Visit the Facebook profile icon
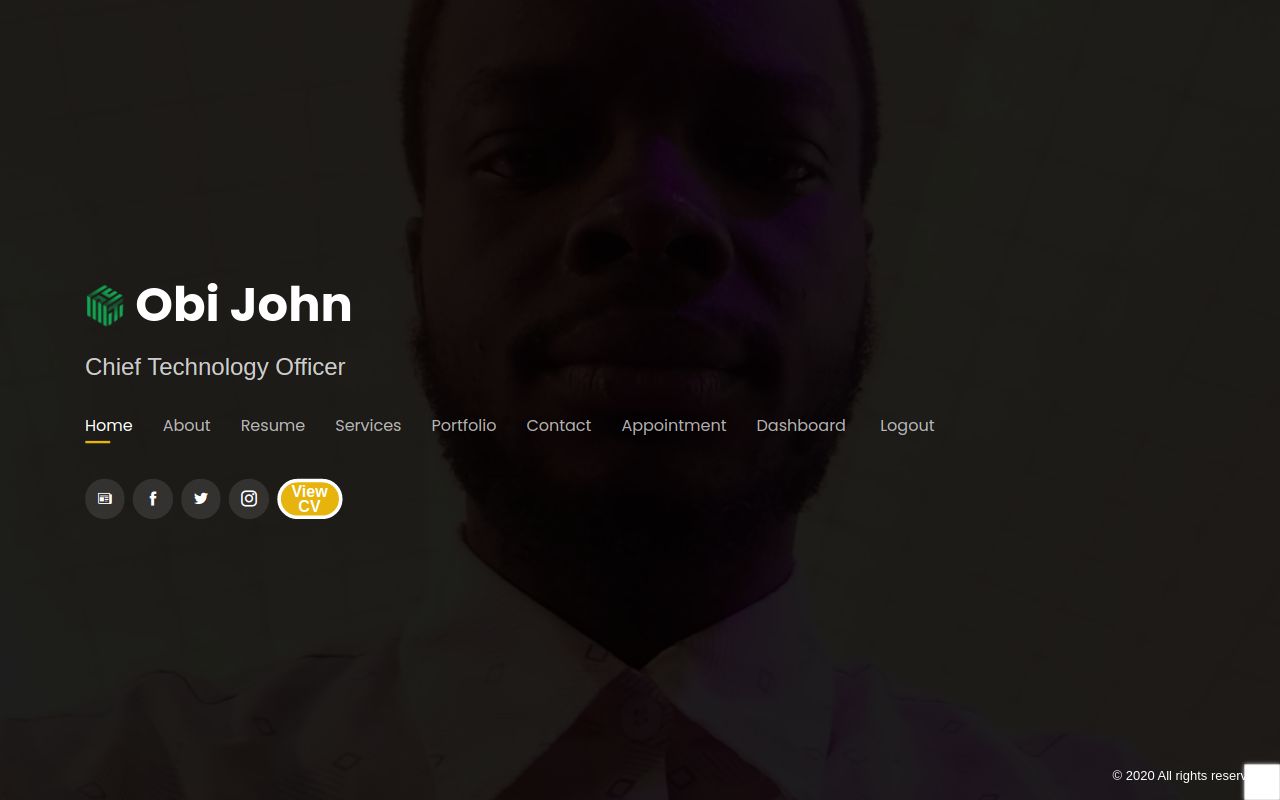 (x=153, y=499)
